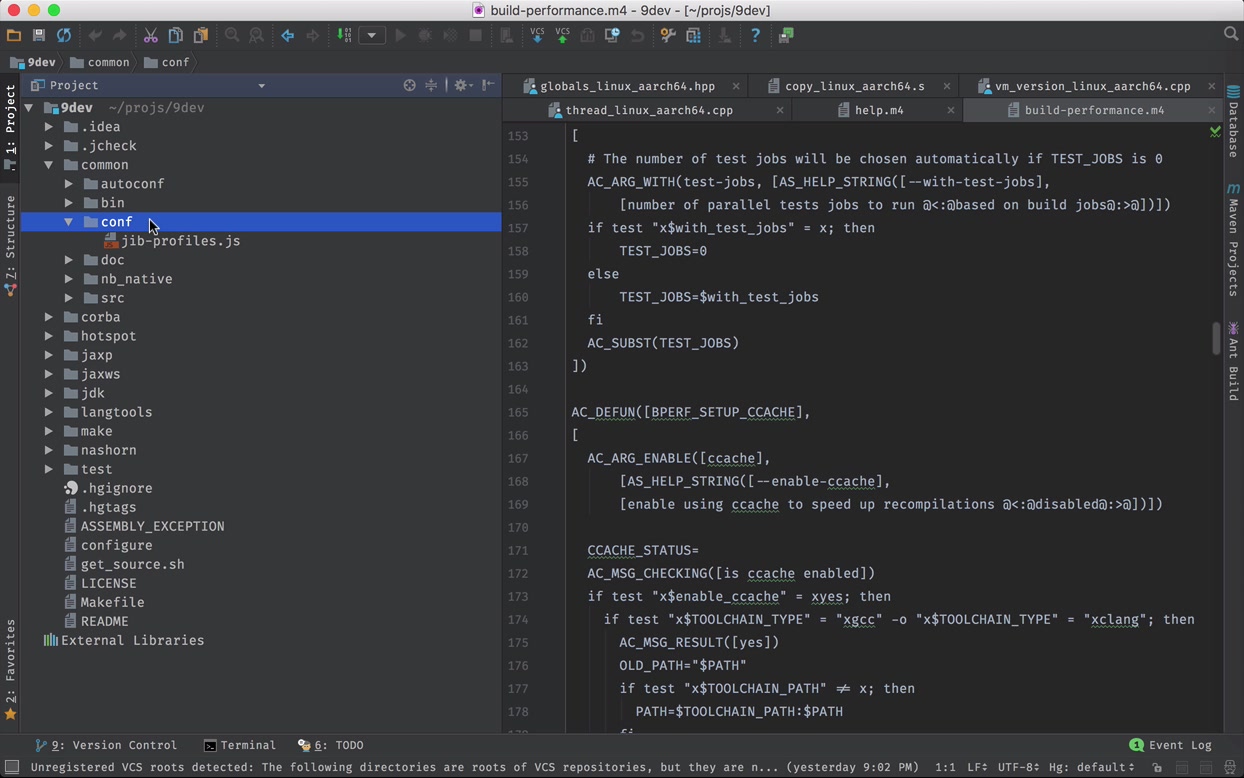
Task: Switch to globals_linux_aarch64.hpp tab
Action: (627, 86)
